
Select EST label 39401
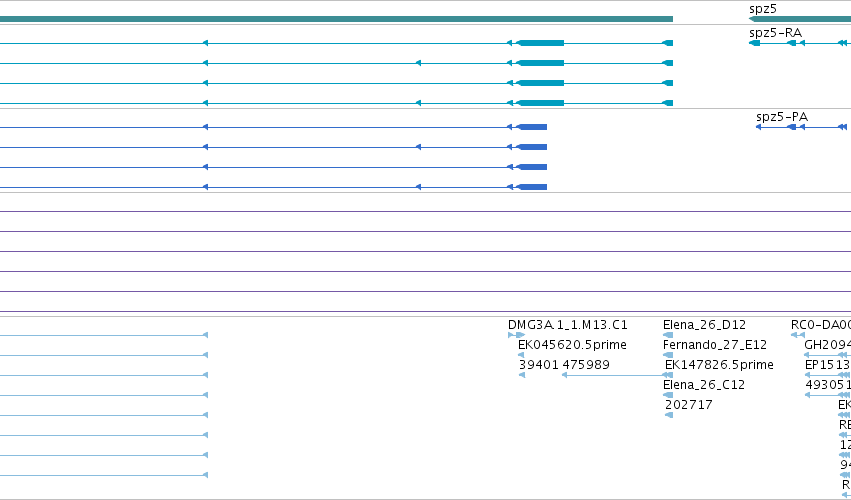(x=538, y=365)
